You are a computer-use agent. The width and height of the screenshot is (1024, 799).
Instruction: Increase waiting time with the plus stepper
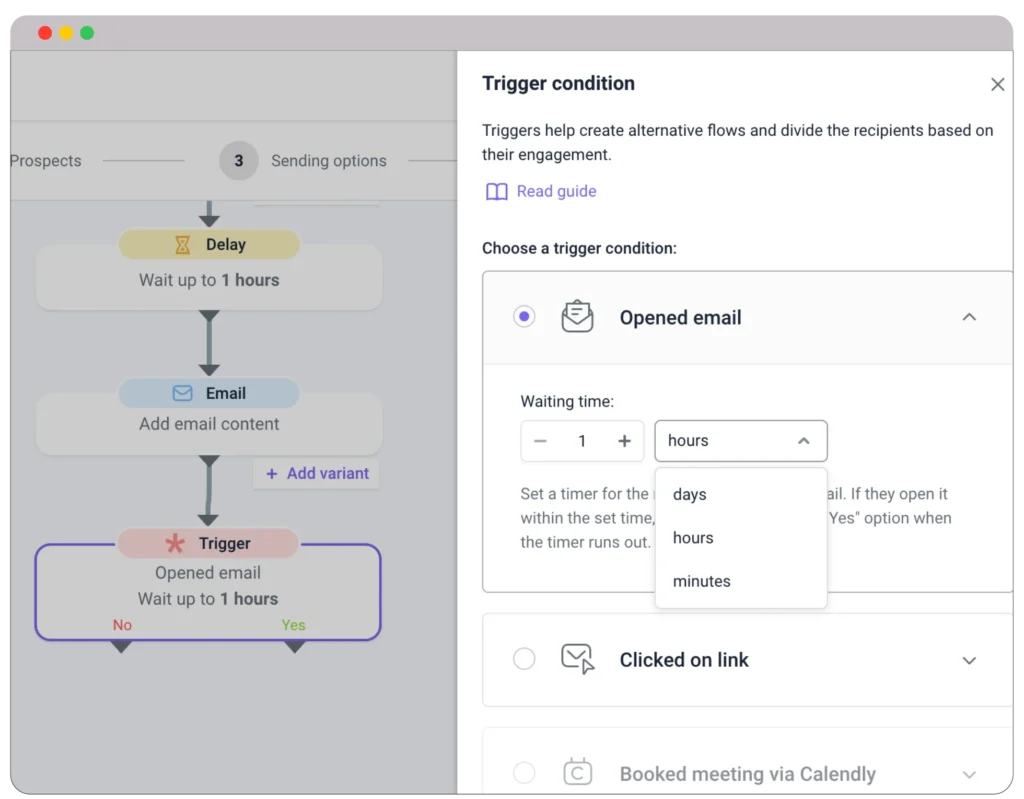[624, 440]
